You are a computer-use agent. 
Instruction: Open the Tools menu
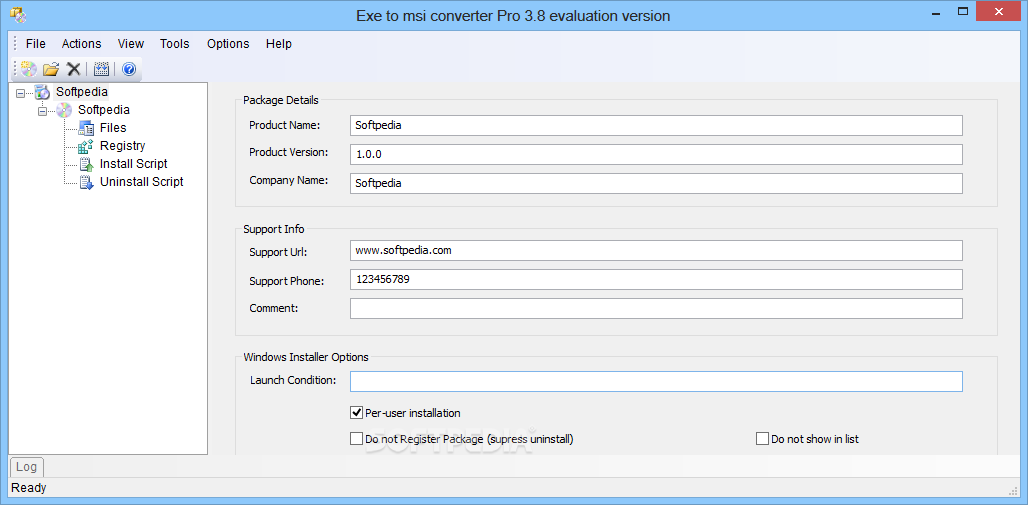pyautogui.click(x=174, y=44)
